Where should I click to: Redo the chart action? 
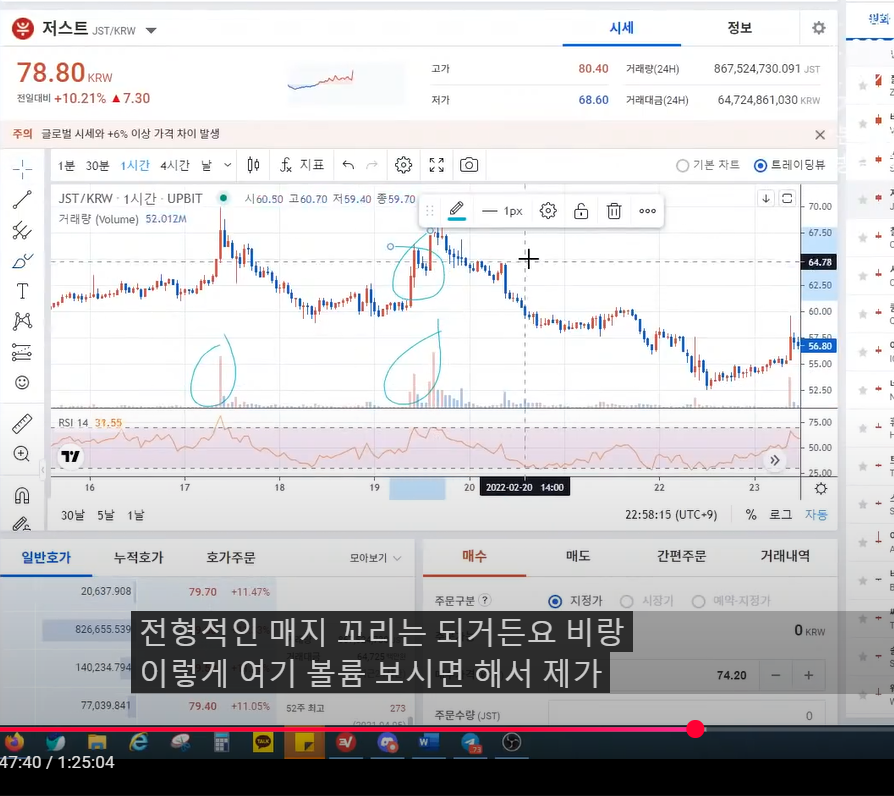click(x=372, y=165)
